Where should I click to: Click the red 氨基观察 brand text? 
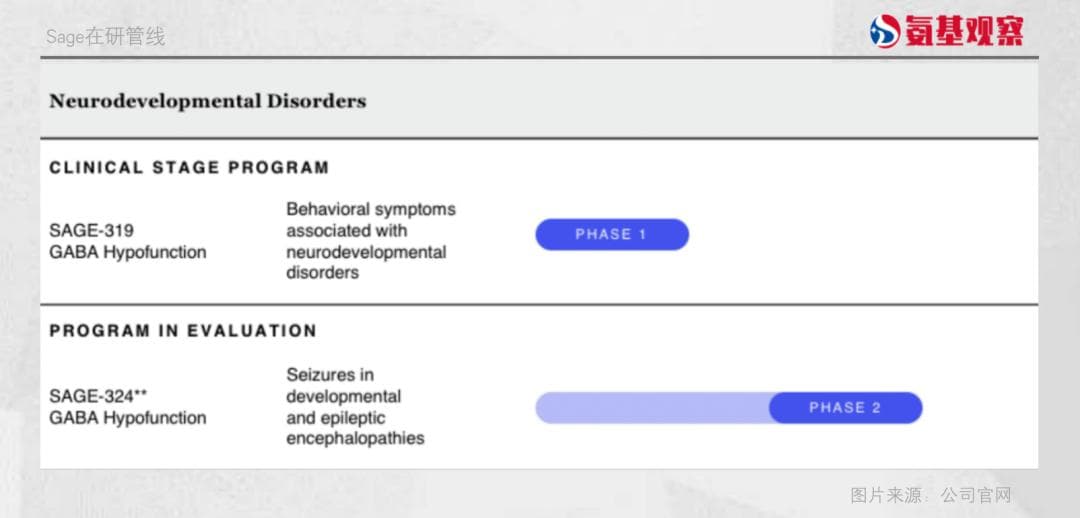pyautogui.click(x=965, y=32)
